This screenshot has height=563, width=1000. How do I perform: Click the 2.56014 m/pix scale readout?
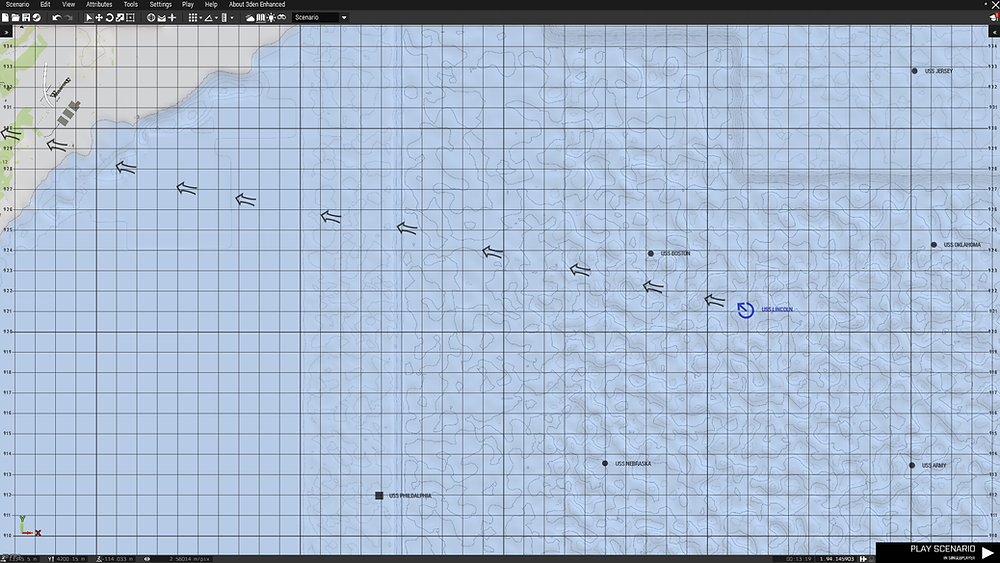coord(189,559)
